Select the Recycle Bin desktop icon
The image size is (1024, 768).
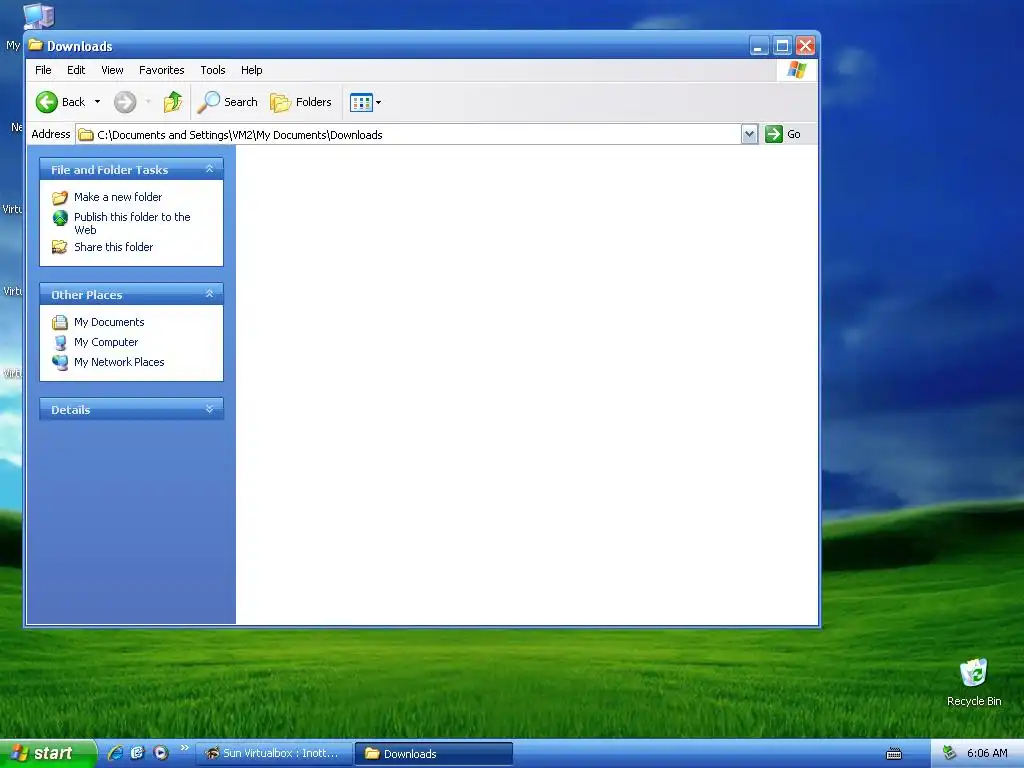974,682
